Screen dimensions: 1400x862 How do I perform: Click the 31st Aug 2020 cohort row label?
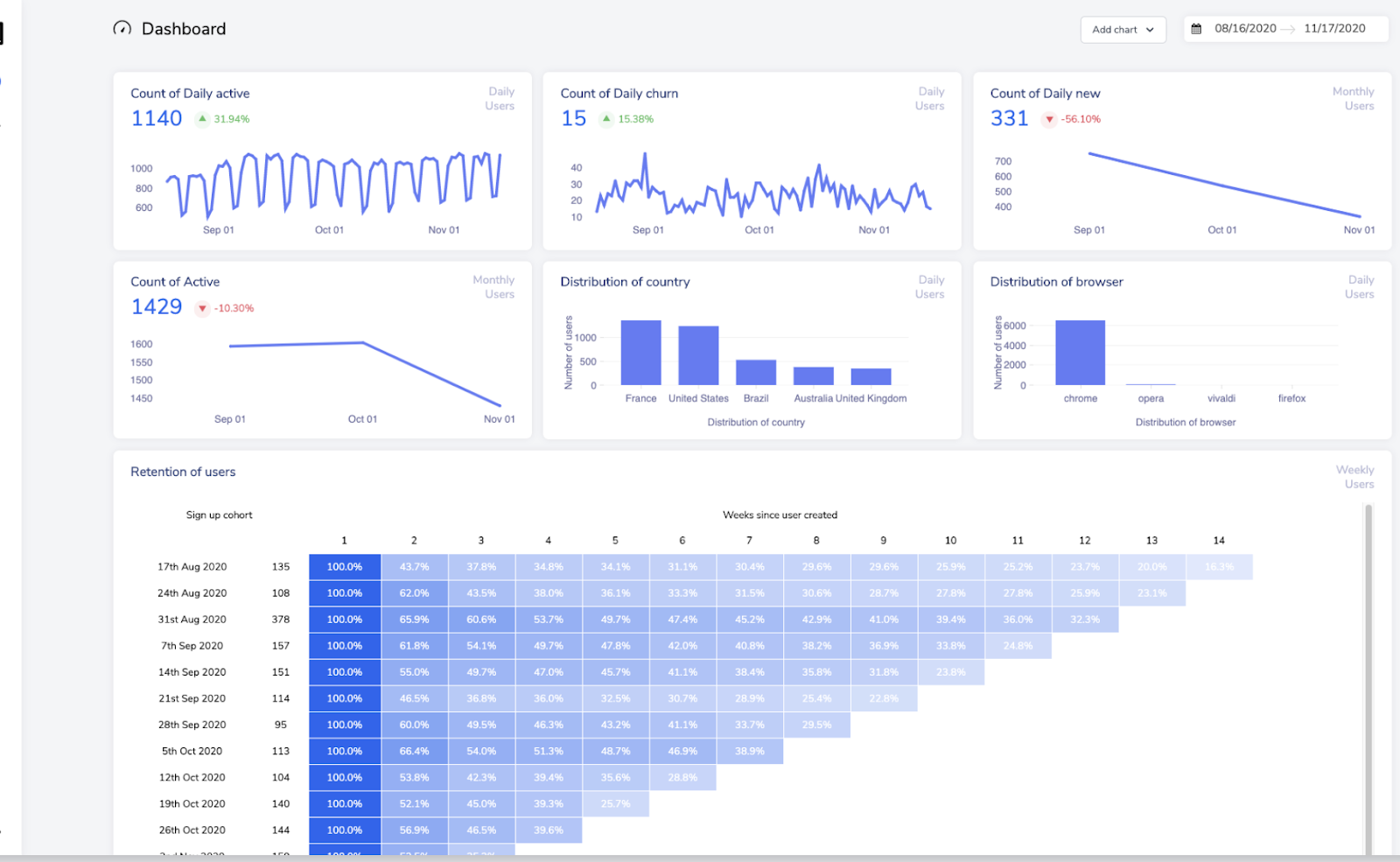click(x=192, y=620)
